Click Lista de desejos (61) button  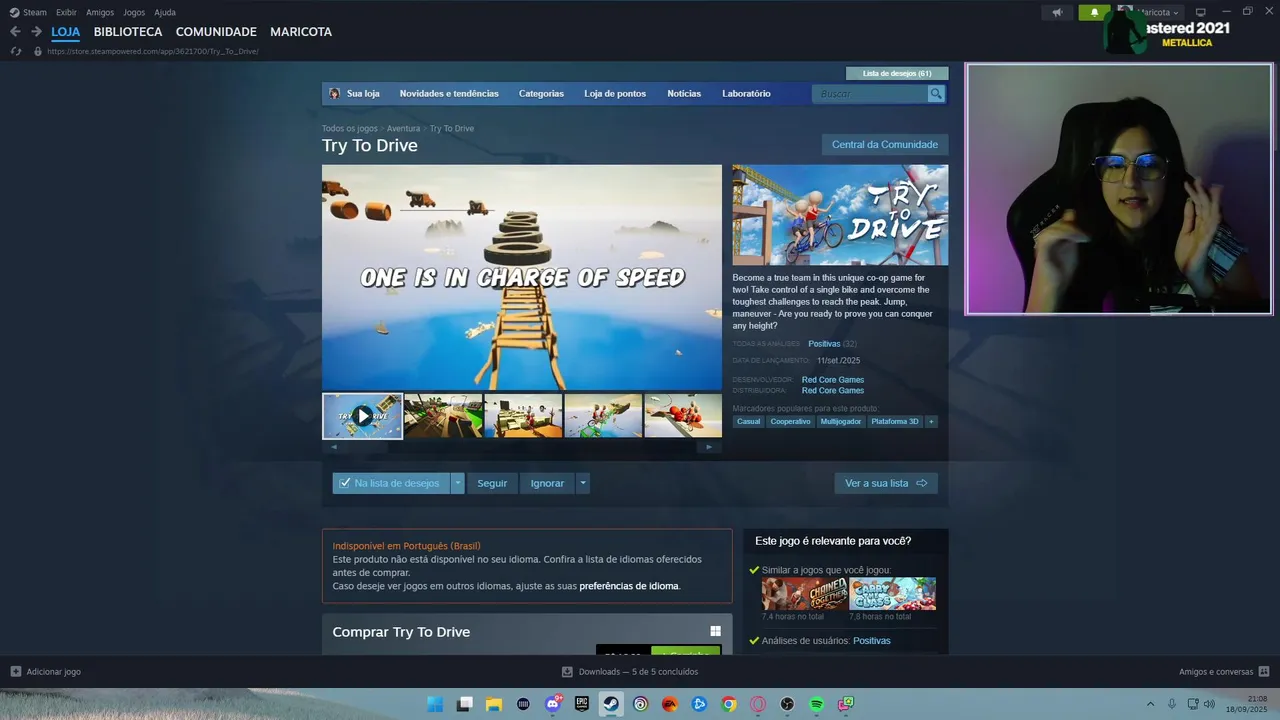(897, 73)
